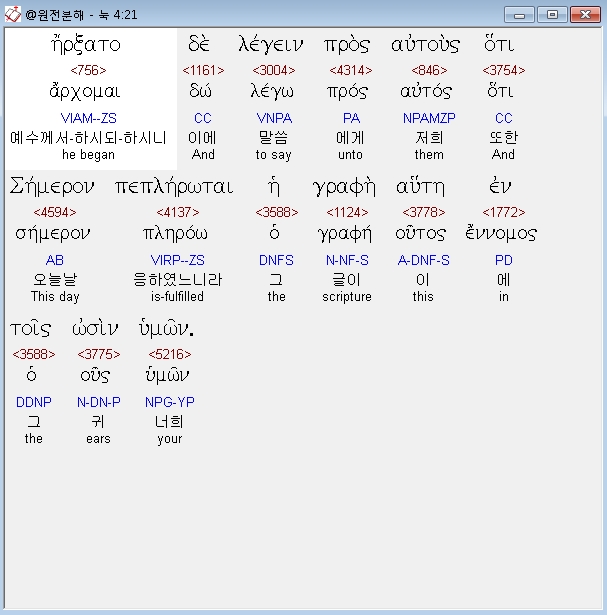Click the lemma οὗτος
Viewport: 607px width, 615px height.
click(x=420, y=234)
